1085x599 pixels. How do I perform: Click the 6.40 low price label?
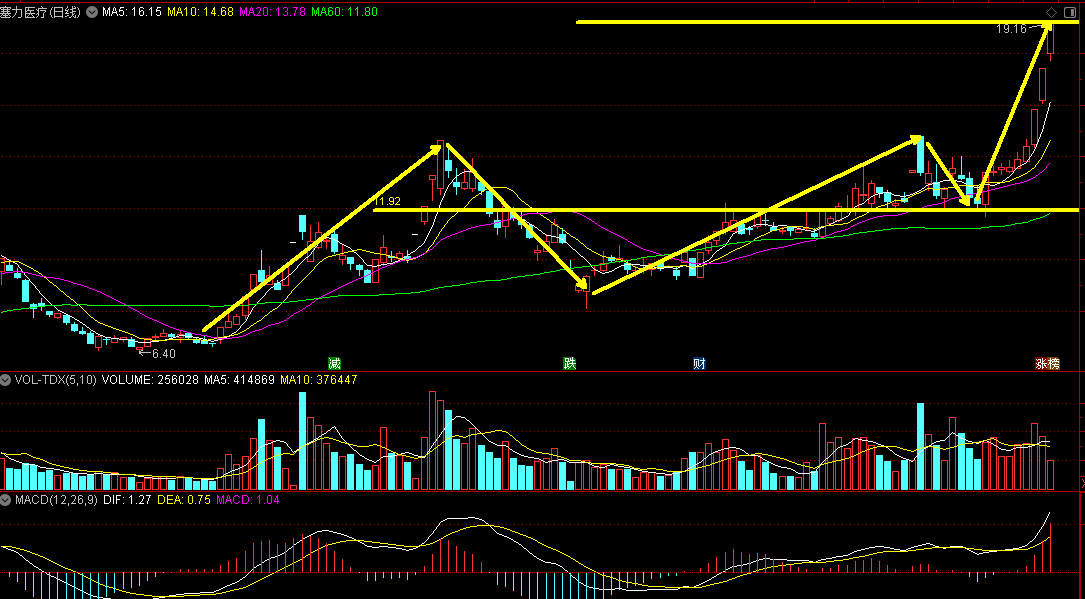163,353
